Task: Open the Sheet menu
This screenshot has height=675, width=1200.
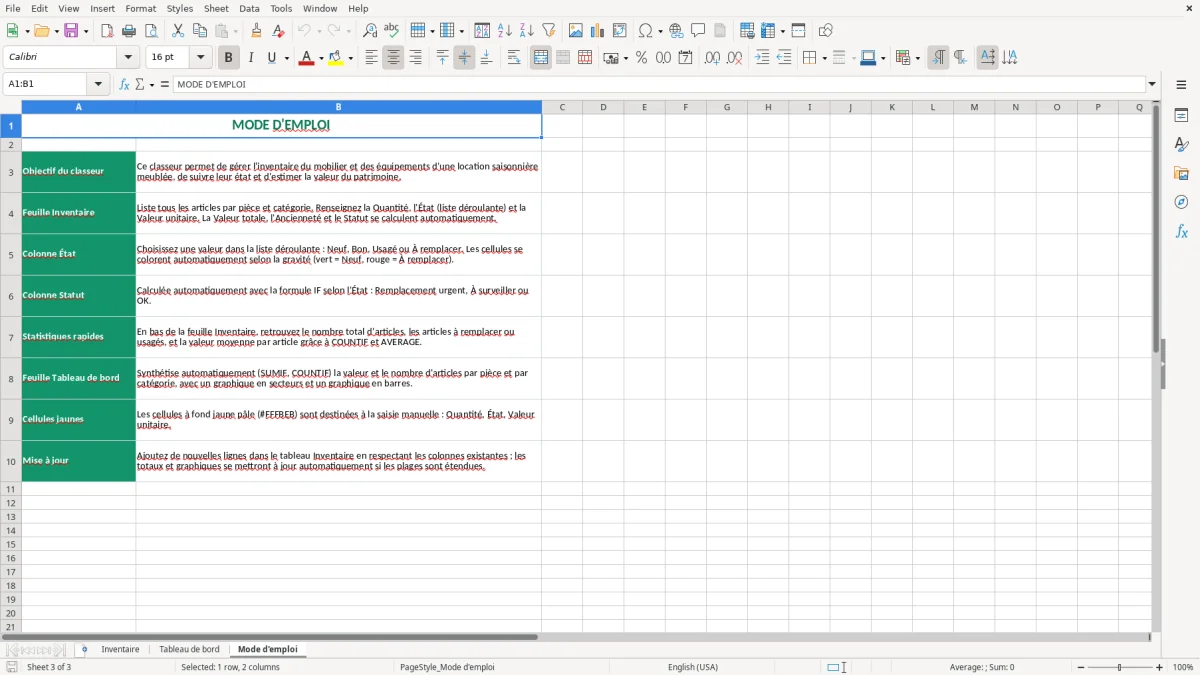Action: tap(216, 8)
